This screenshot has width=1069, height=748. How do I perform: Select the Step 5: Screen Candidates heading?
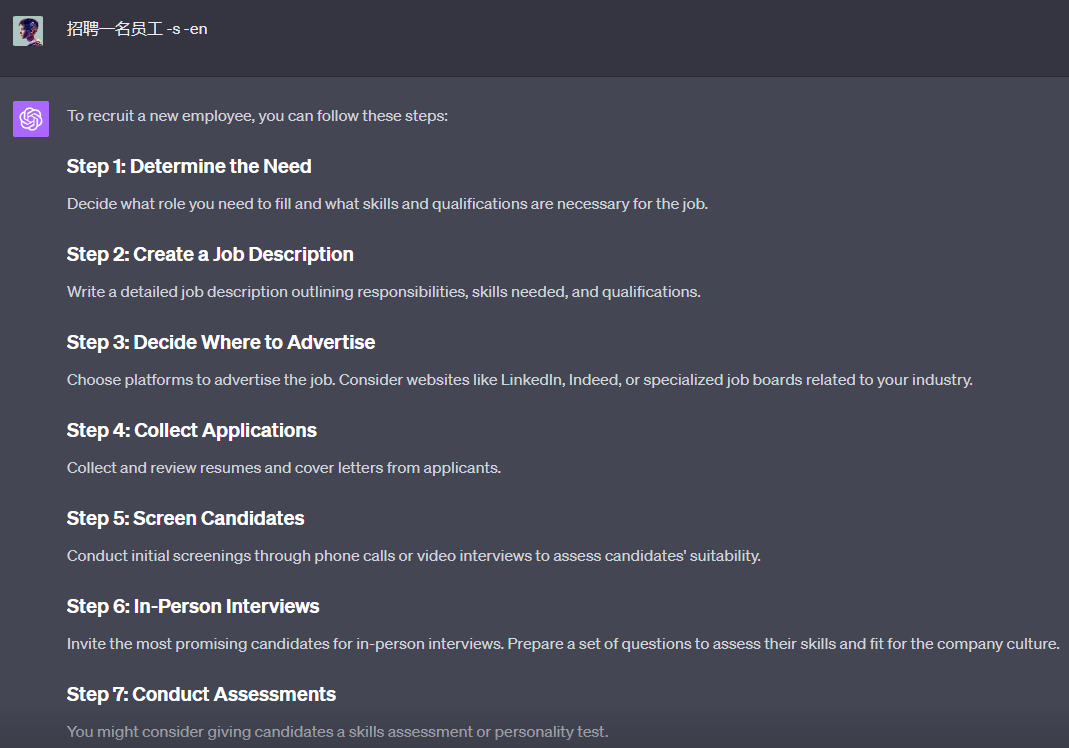[185, 518]
